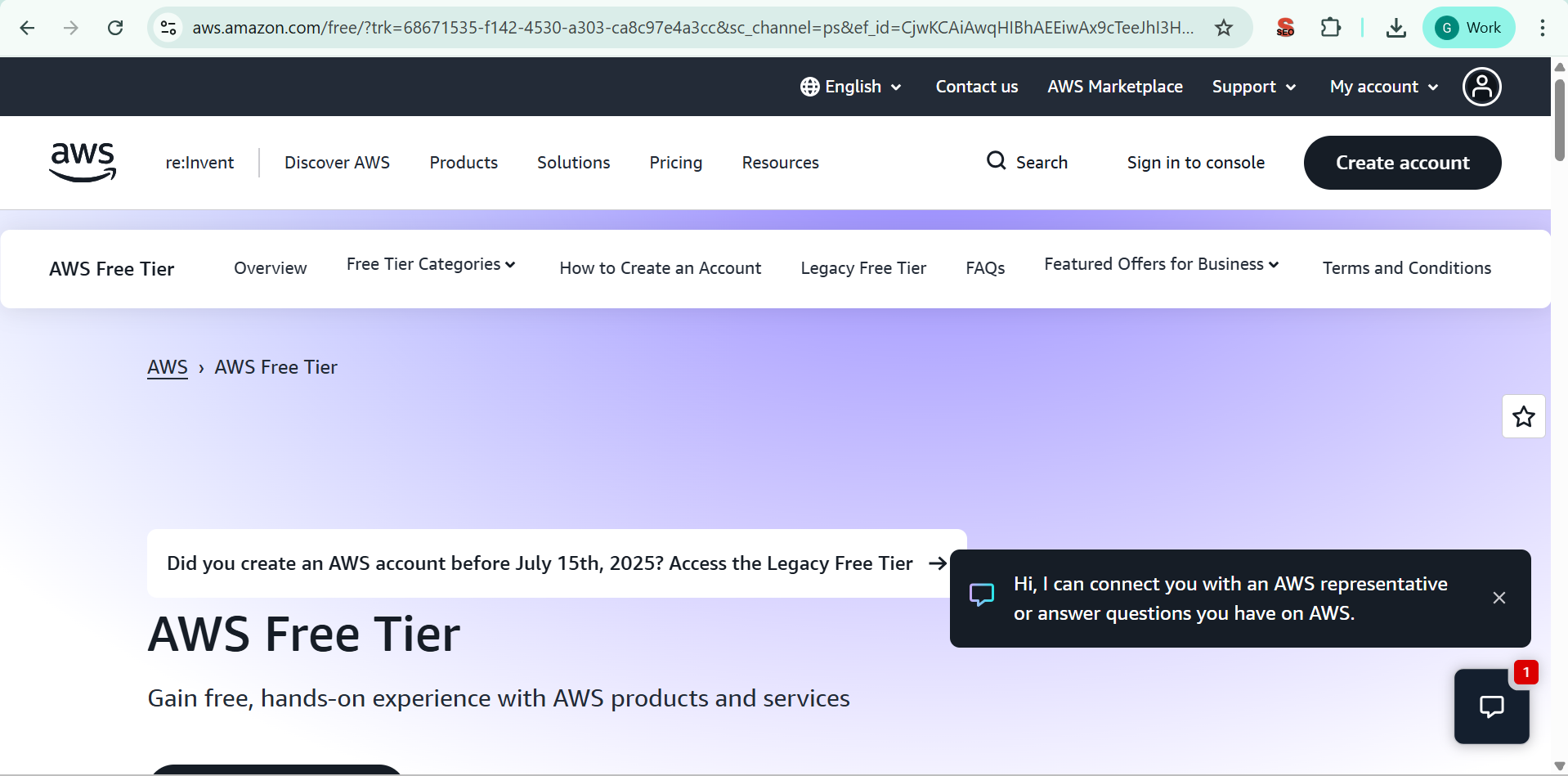Expand the Free Tier Categories dropdown
1568x776 pixels.
[431, 266]
